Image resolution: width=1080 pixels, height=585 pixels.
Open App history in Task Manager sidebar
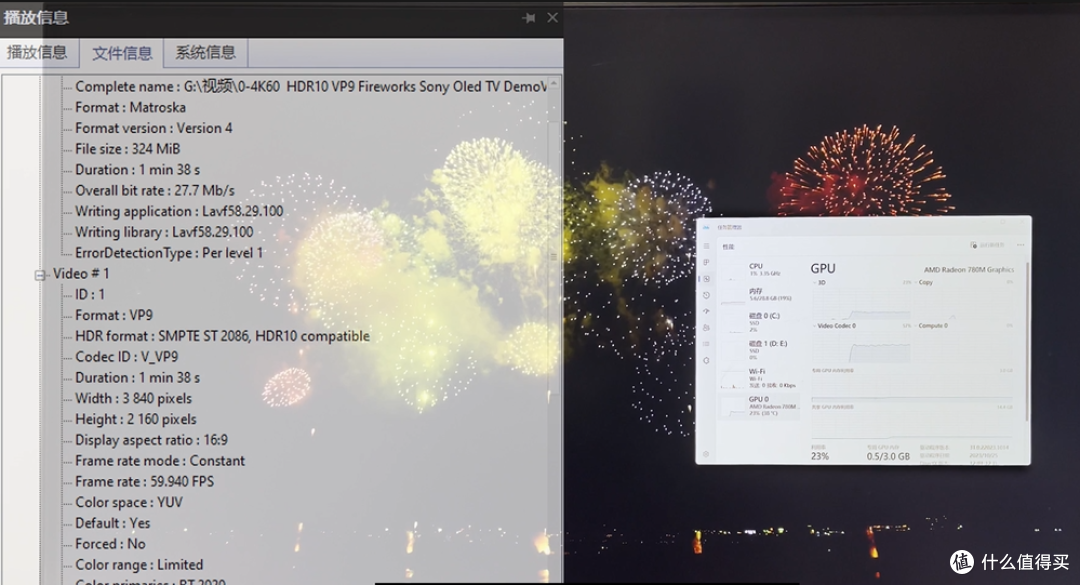click(706, 295)
